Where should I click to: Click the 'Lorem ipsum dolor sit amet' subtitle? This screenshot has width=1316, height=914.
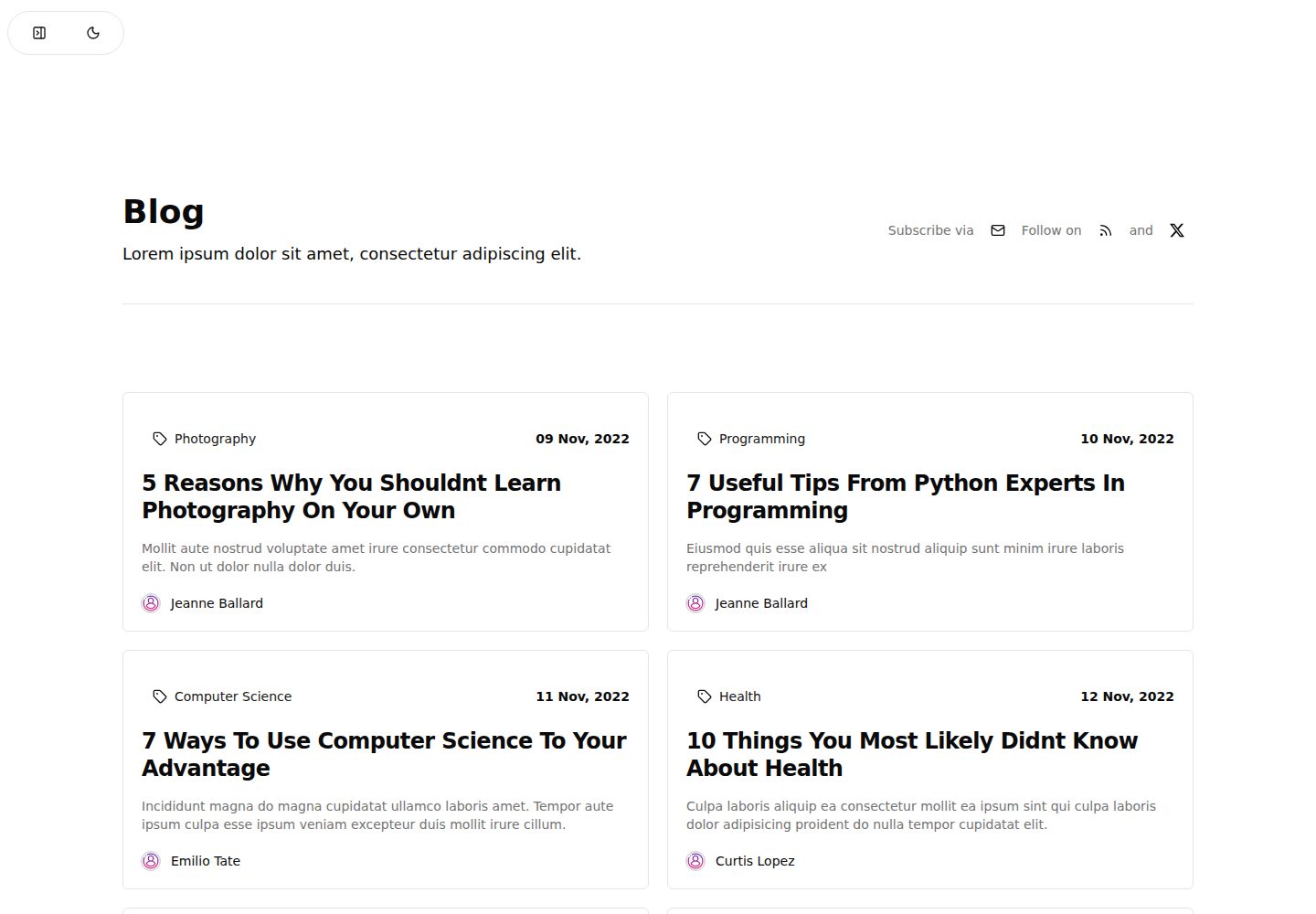click(x=352, y=254)
